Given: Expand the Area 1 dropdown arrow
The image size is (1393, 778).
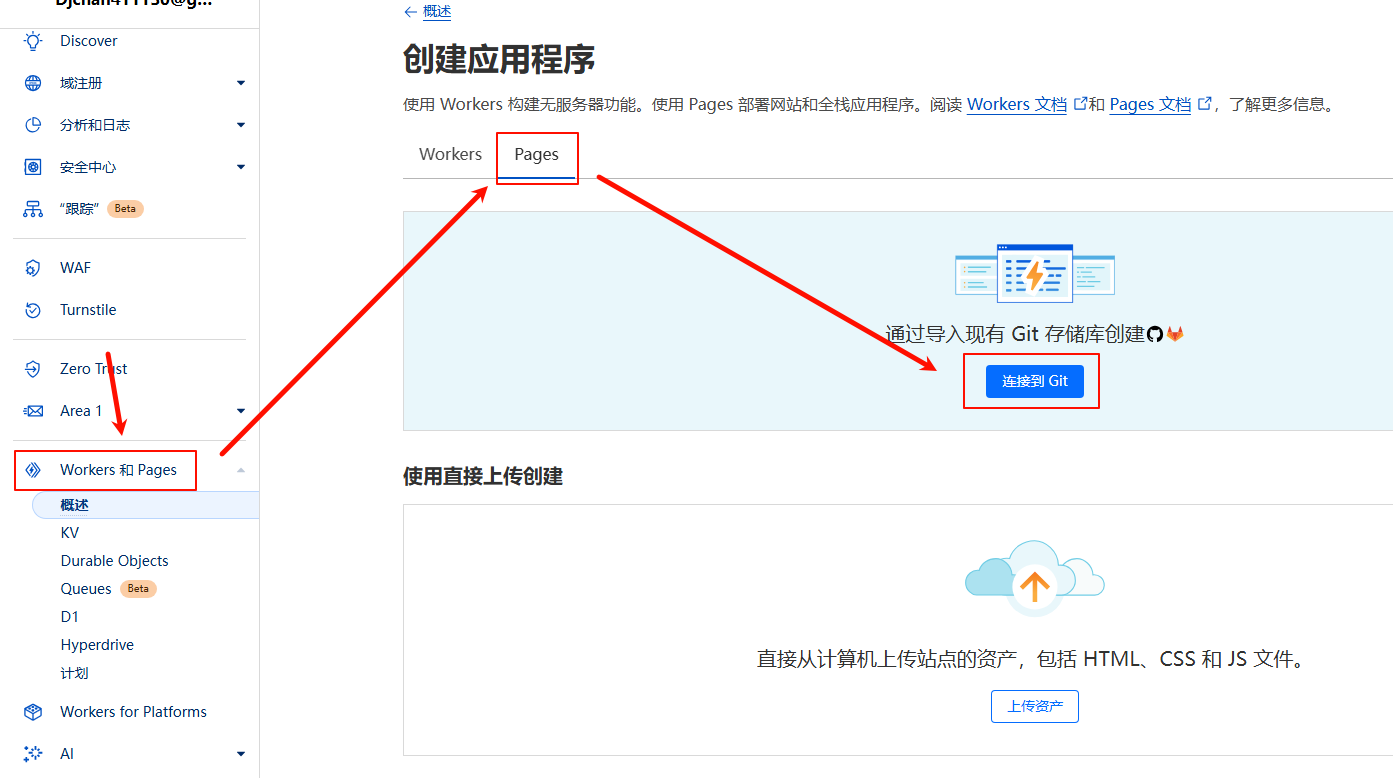Looking at the screenshot, I should [241, 411].
